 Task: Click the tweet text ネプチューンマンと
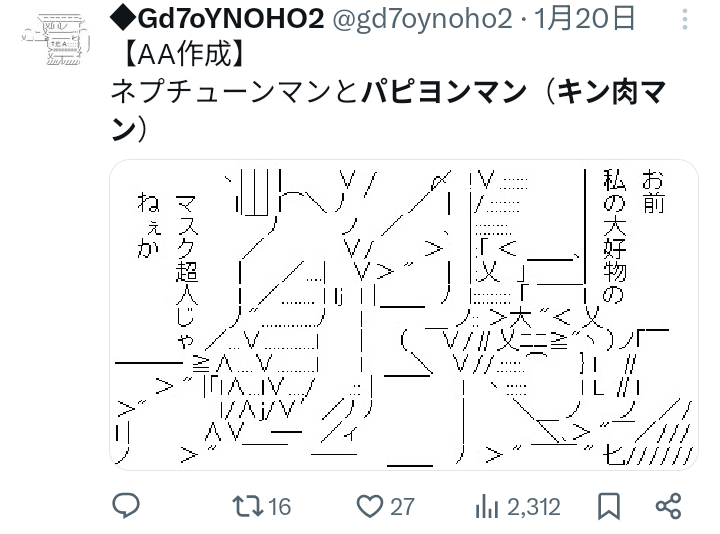235,91
